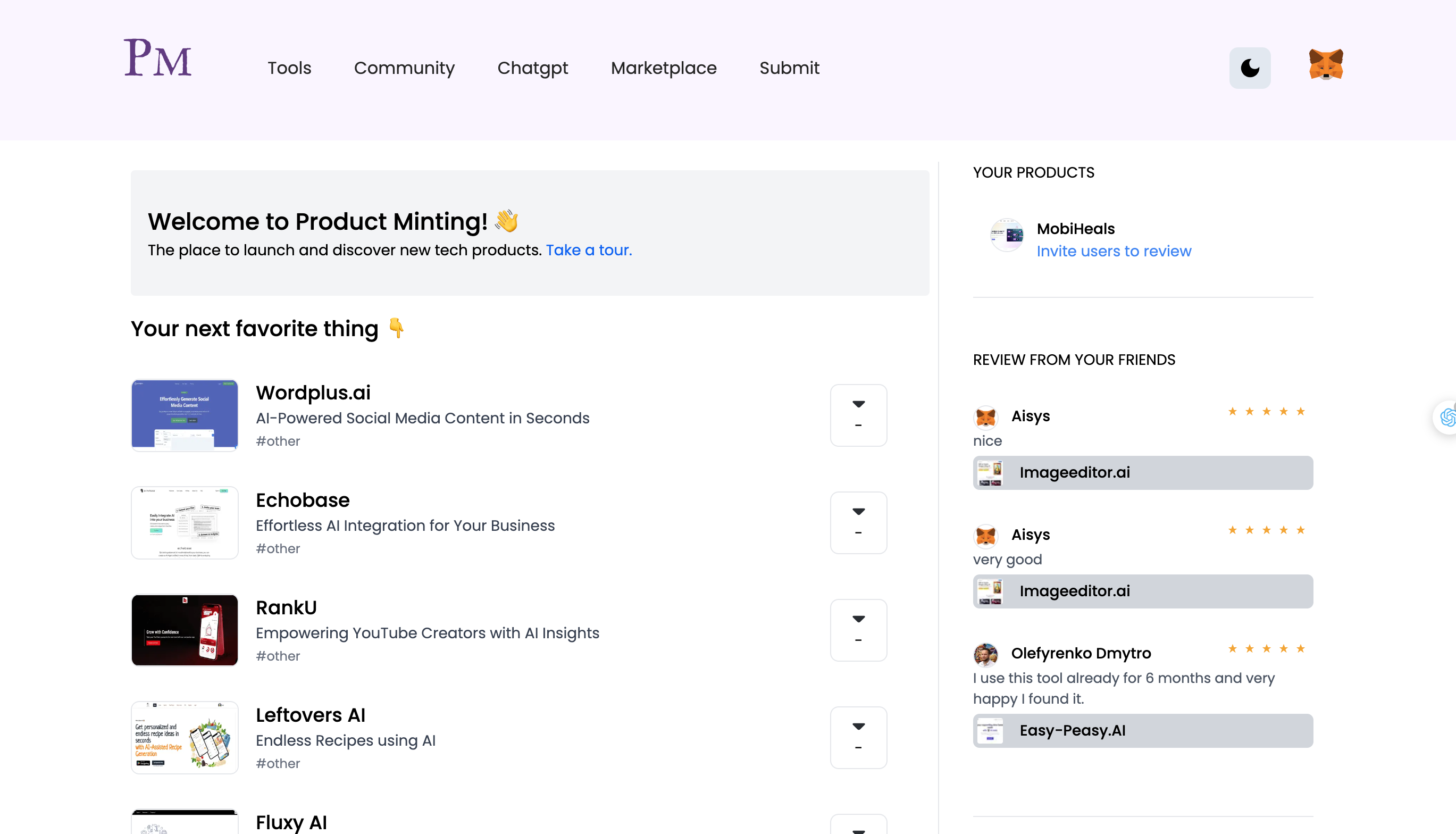The width and height of the screenshot is (1456, 834).
Task: Open the Imageeditor.ai card under 'nice' review
Action: [x=1143, y=472]
